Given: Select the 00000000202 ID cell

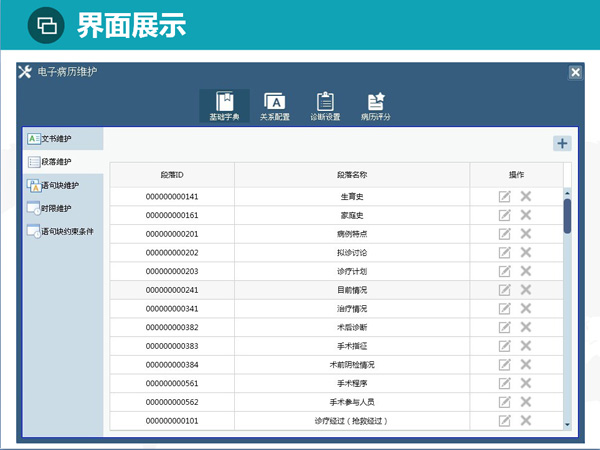Looking at the screenshot, I should [172, 253].
